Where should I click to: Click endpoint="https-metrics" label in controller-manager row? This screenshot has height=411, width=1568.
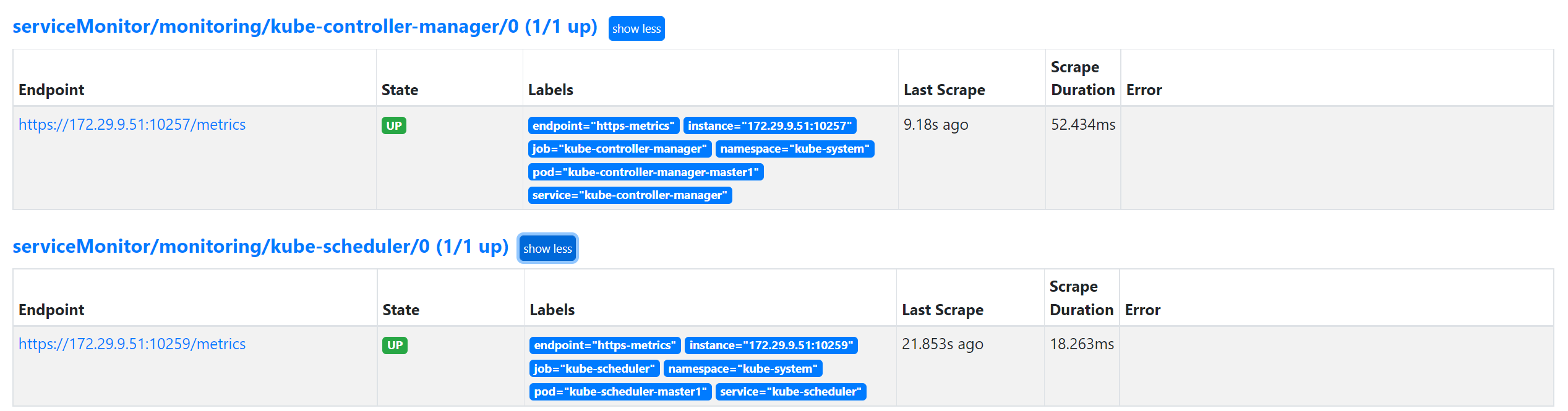click(604, 125)
